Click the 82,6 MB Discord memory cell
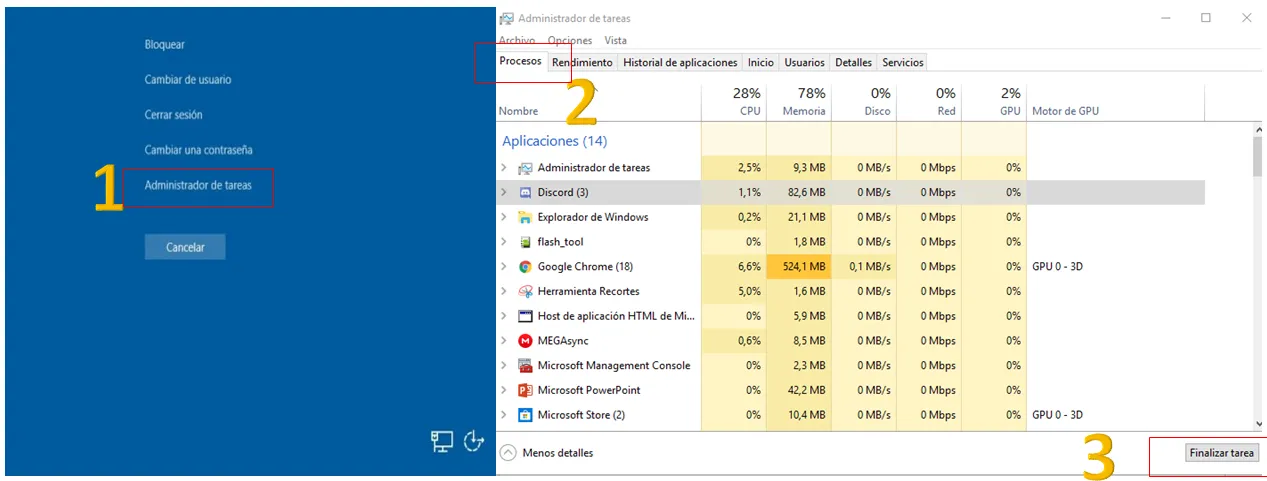Viewport: 1267px width, 481px height. [799, 192]
